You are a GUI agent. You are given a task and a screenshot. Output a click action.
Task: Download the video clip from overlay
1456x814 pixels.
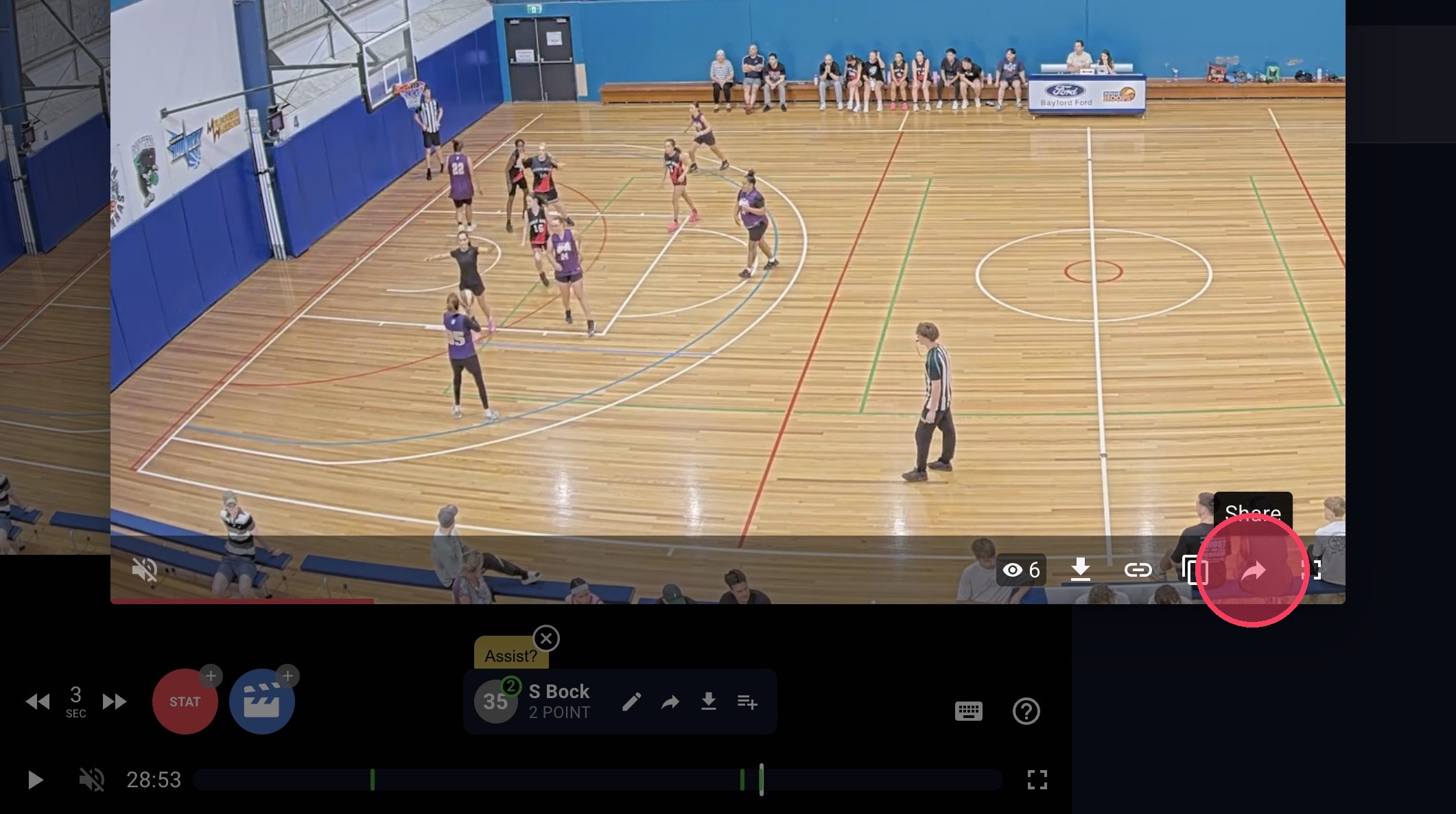pyautogui.click(x=1080, y=569)
